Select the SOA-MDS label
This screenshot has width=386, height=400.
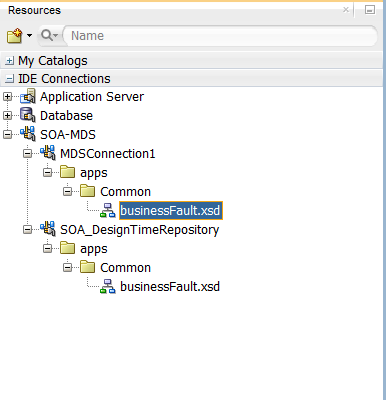point(68,135)
